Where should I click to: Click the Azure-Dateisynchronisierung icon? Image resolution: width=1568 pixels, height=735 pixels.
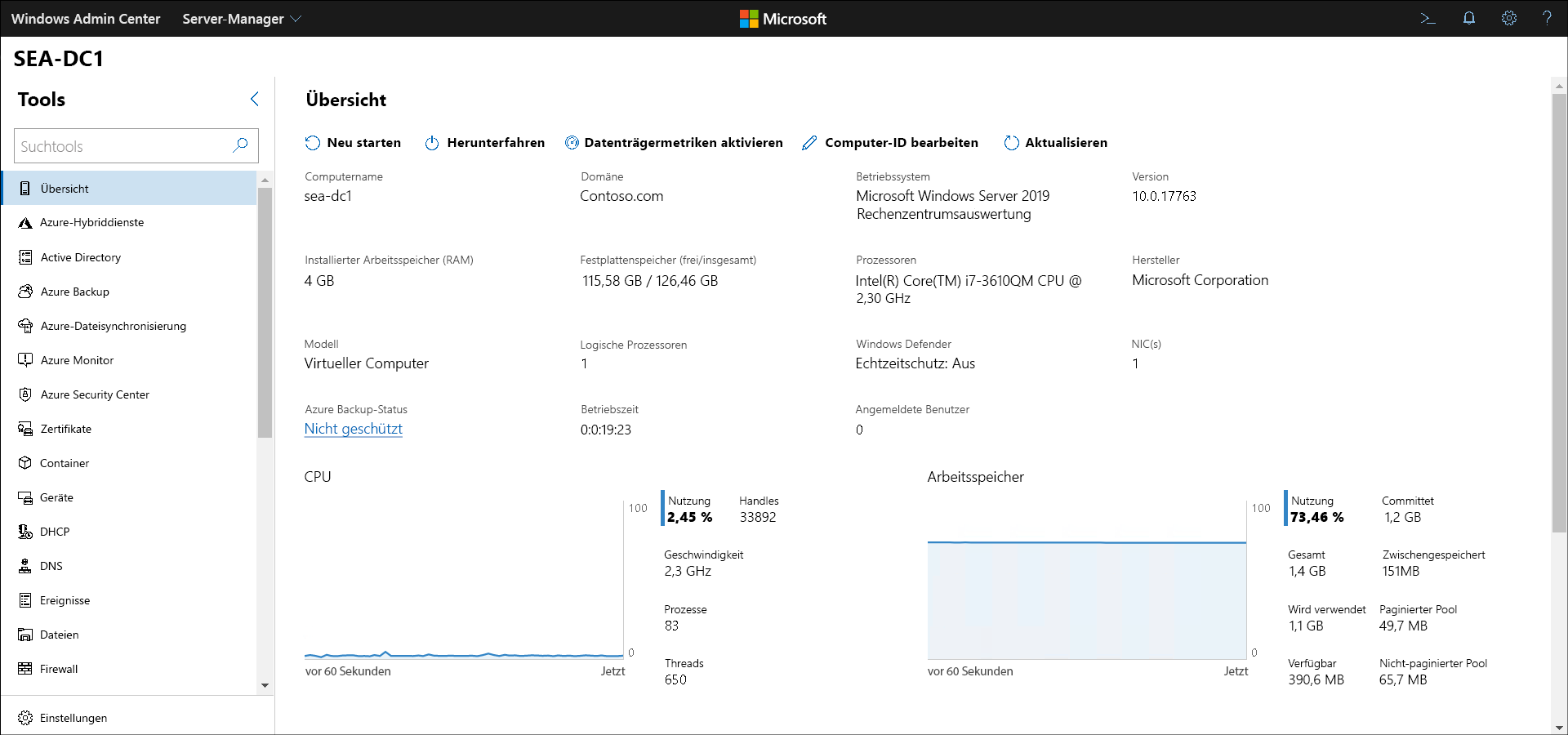(x=25, y=326)
